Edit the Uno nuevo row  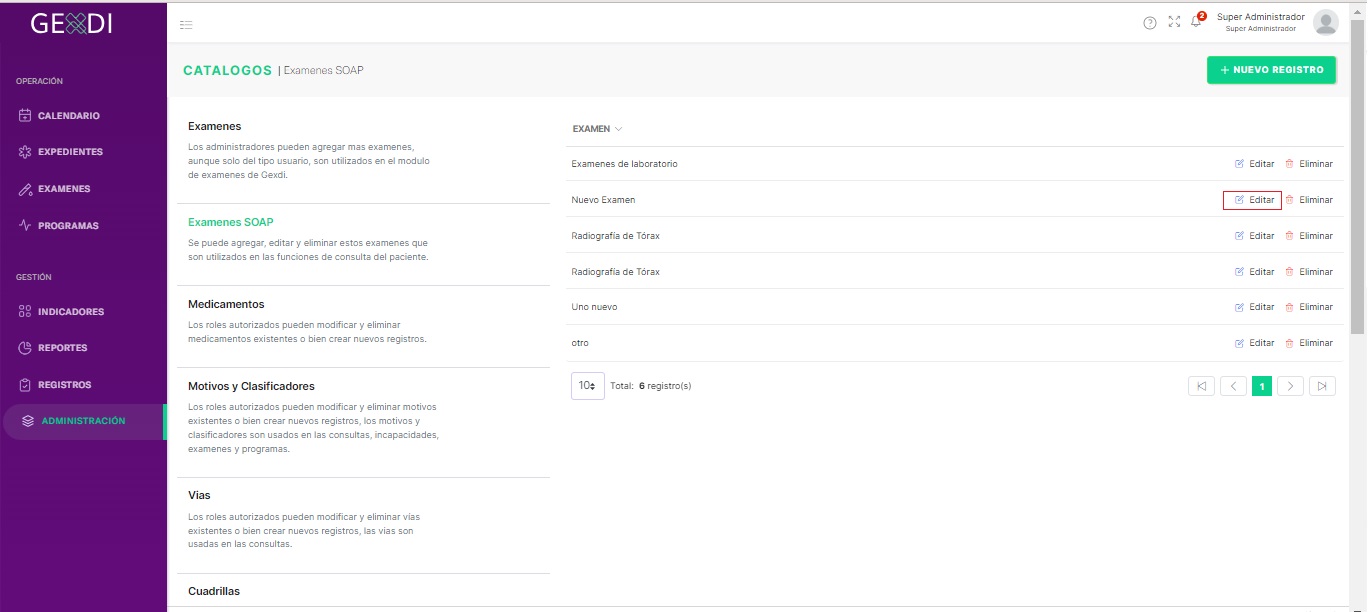point(1254,307)
